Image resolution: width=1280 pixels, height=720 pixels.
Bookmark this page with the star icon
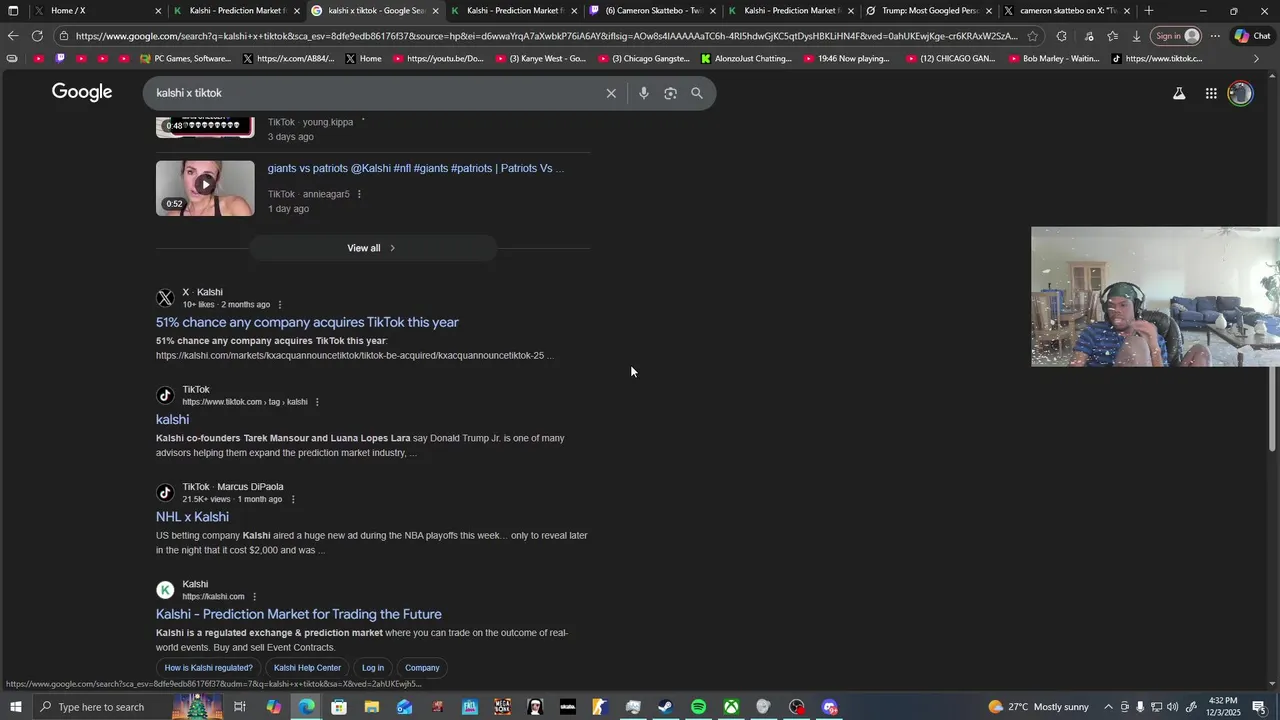(1033, 36)
